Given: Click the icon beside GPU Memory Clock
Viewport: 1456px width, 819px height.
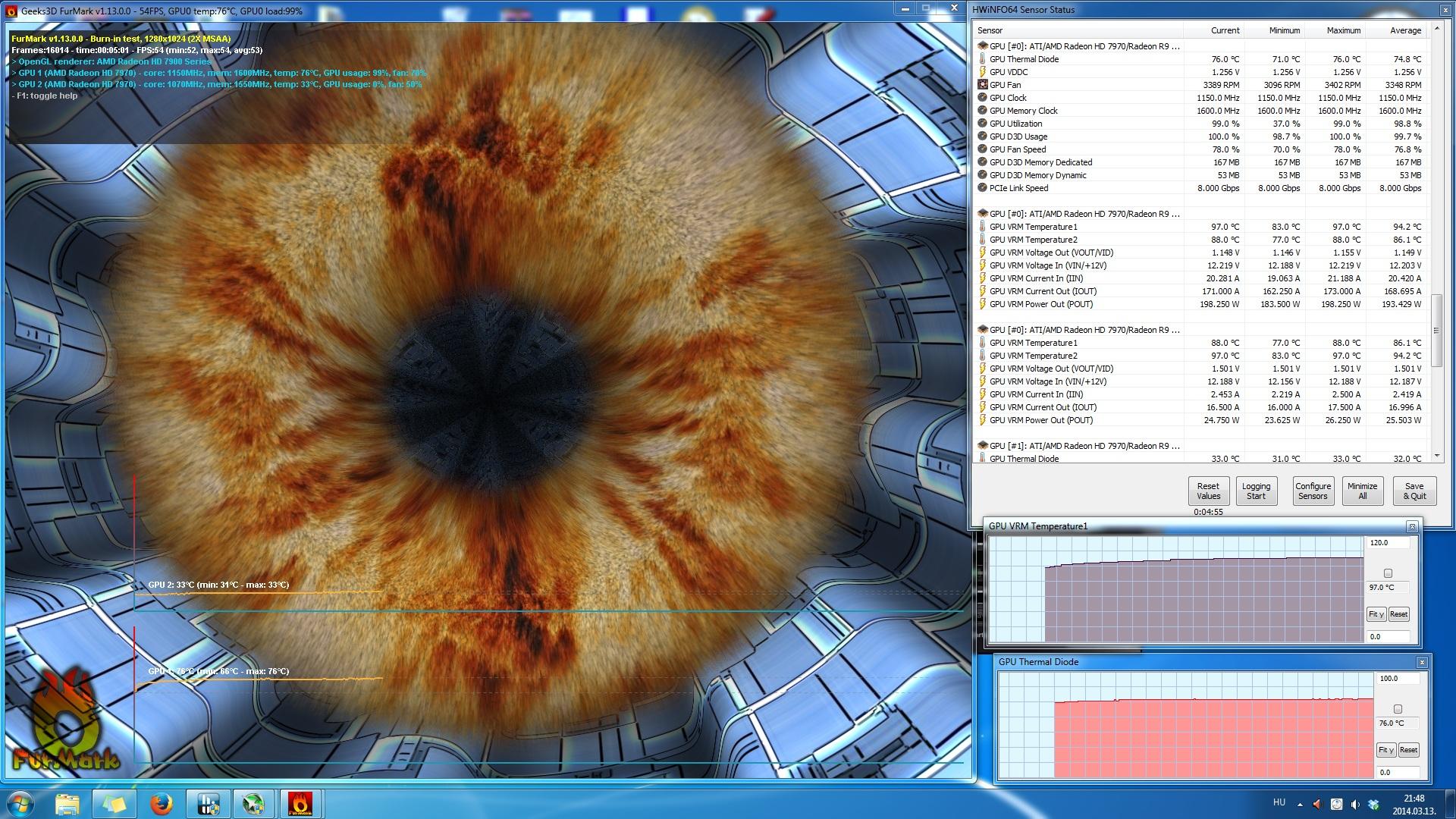Looking at the screenshot, I should coord(983,111).
